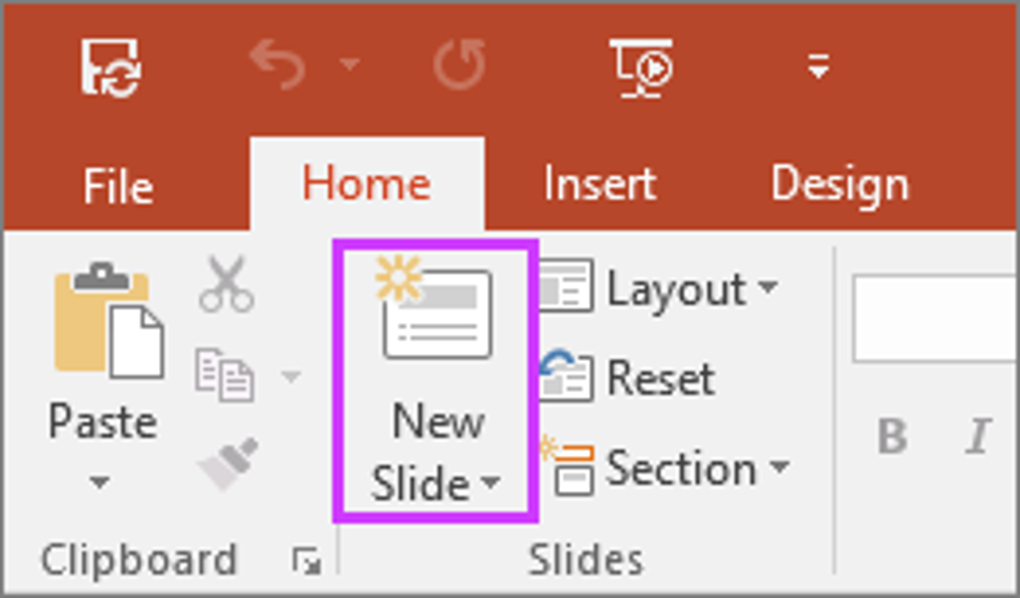
Task: Open Clipboard pane dialog launcher
Action: 307,563
